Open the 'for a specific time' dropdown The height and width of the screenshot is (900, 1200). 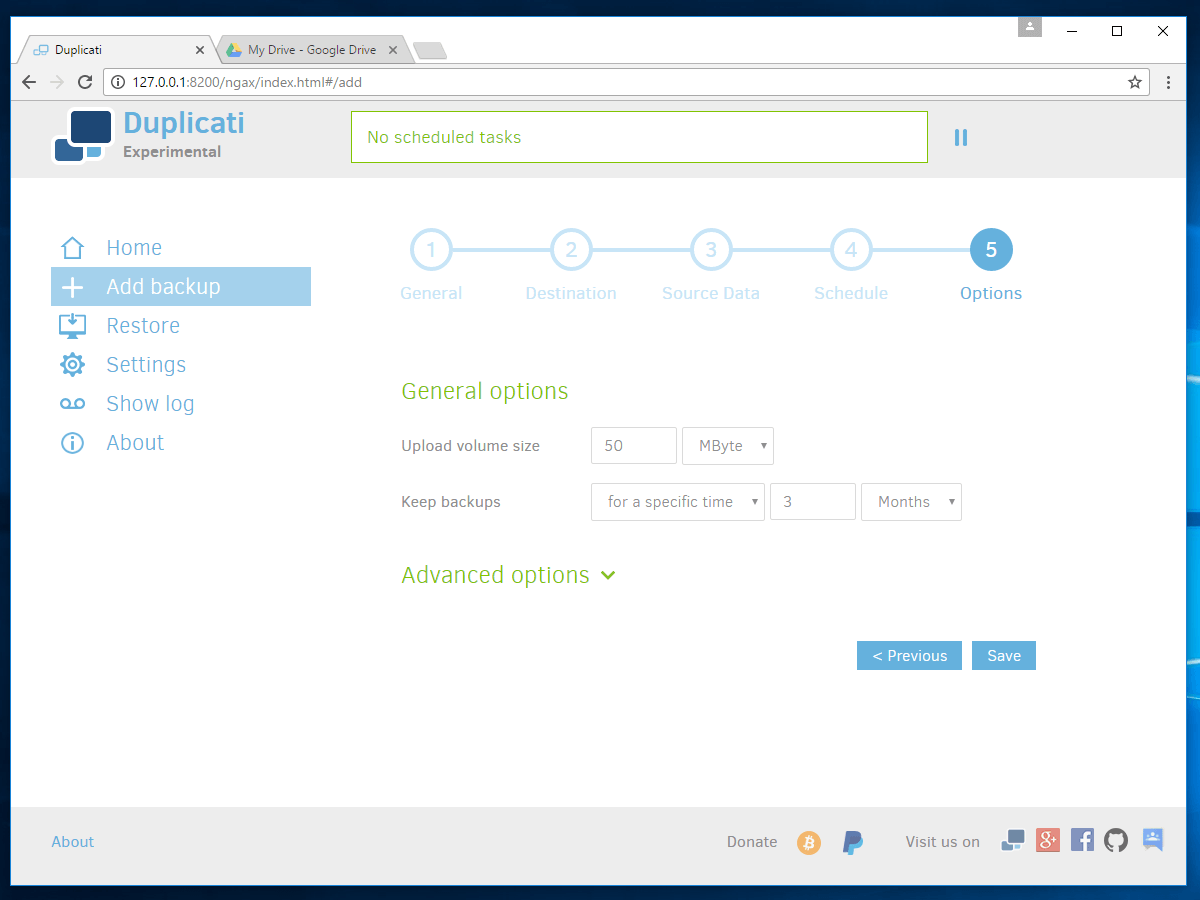[677, 502]
